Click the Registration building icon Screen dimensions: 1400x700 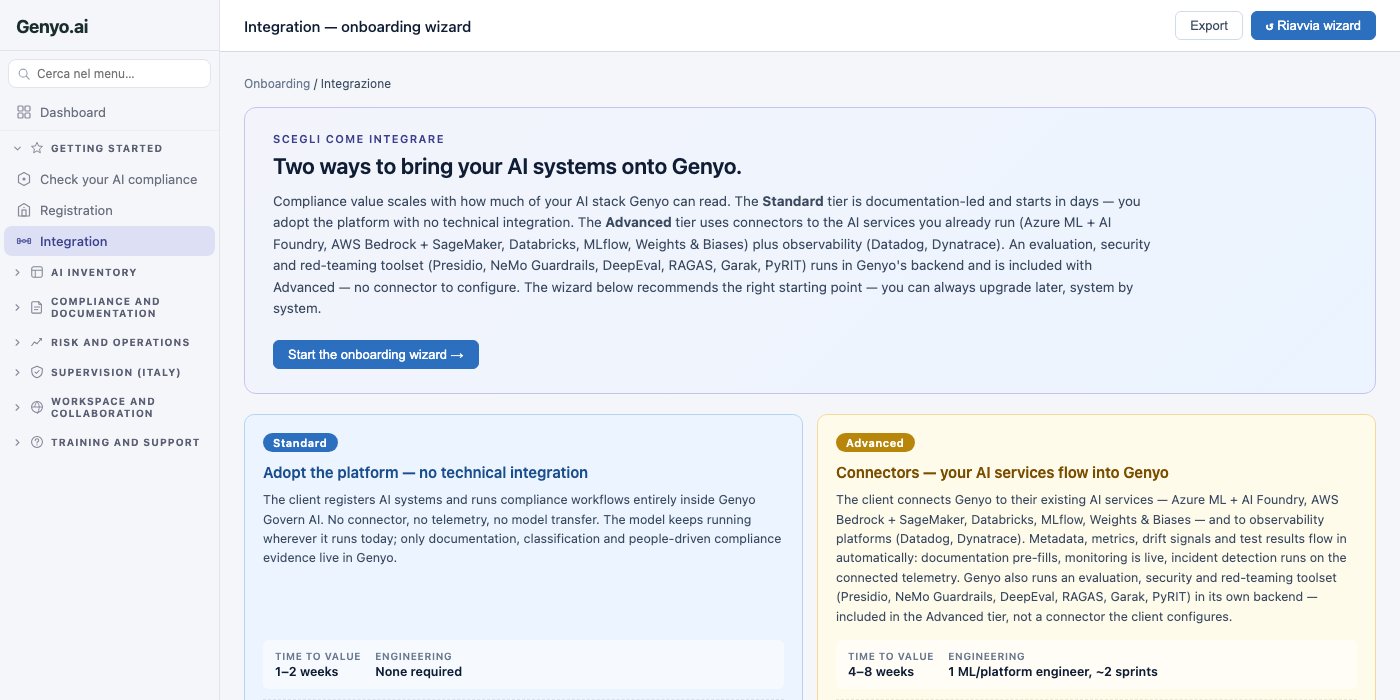click(24, 211)
